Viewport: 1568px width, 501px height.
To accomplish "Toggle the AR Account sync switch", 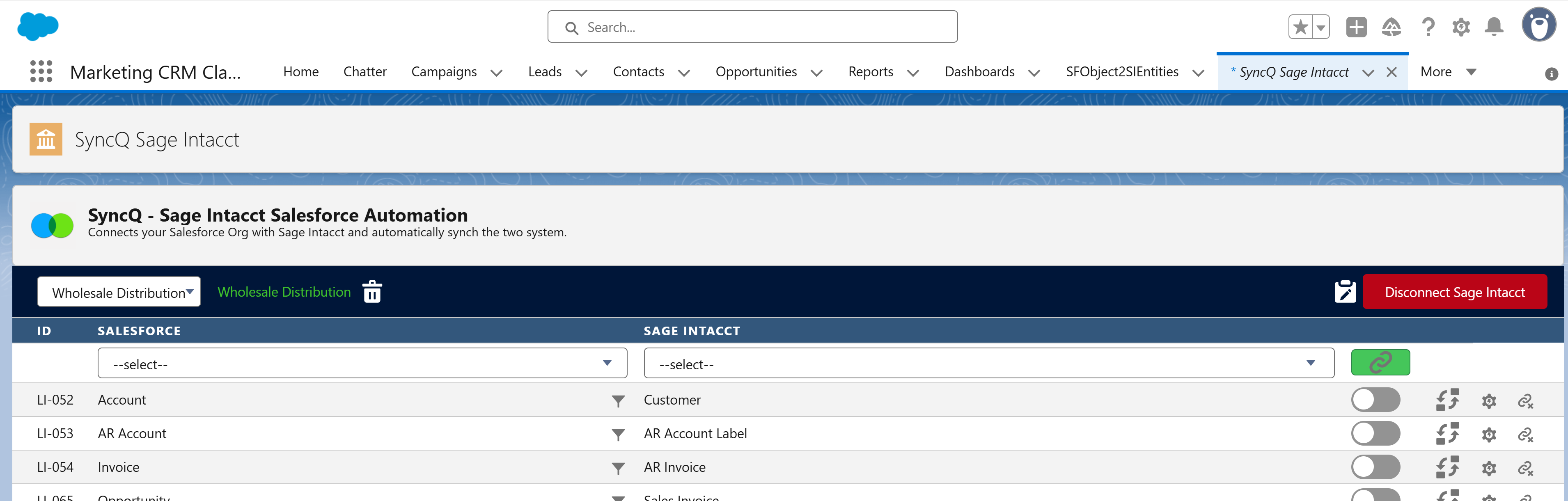I will (1375, 433).
